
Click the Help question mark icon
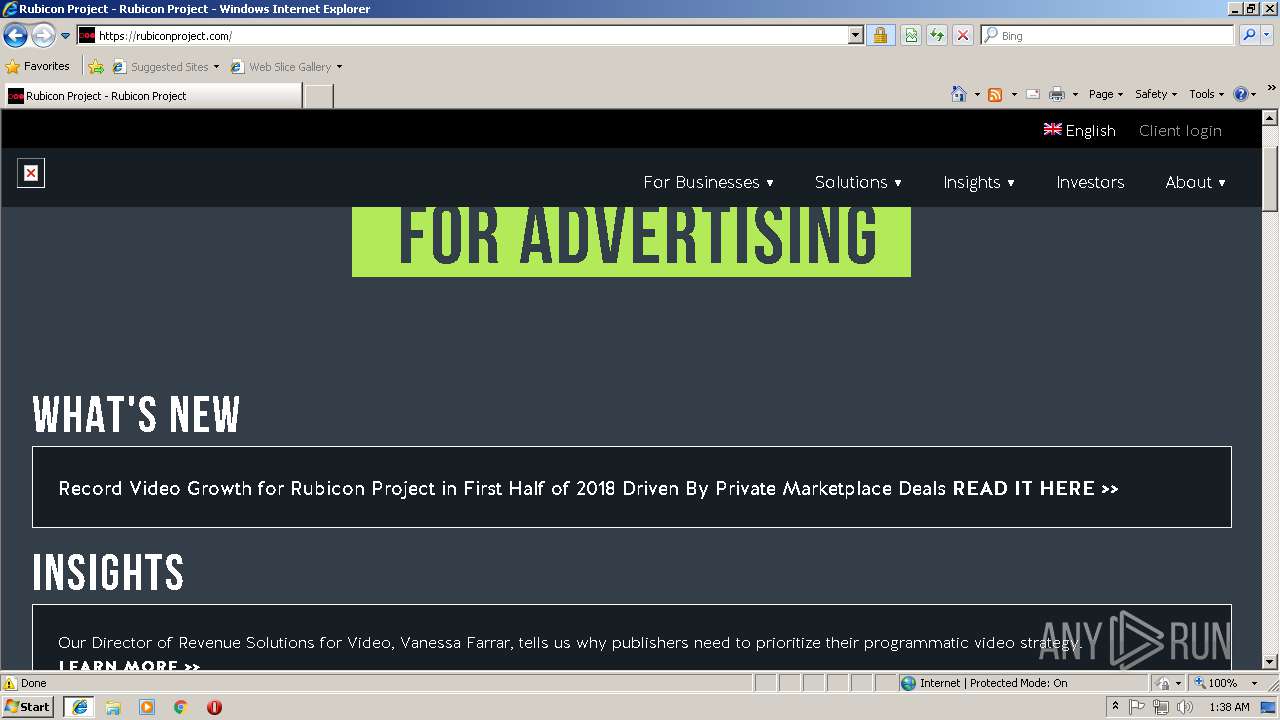point(1241,94)
